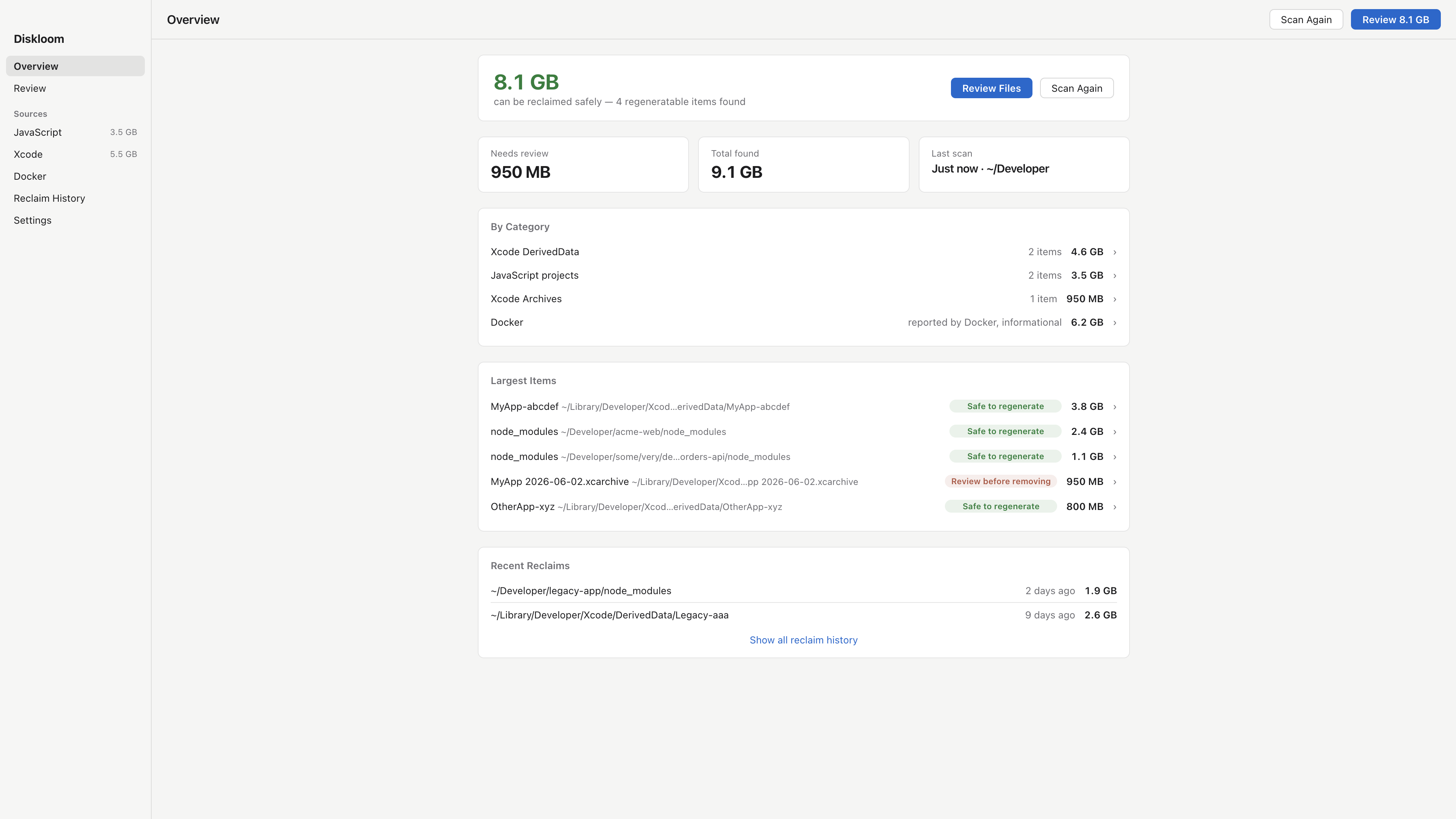Click the Diskloom app title

pyautogui.click(x=39, y=39)
